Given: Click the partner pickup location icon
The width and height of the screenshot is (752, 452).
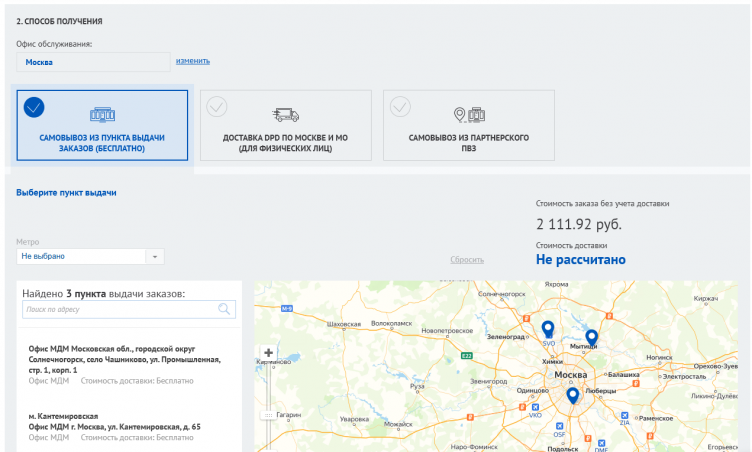Looking at the screenshot, I should [468, 114].
